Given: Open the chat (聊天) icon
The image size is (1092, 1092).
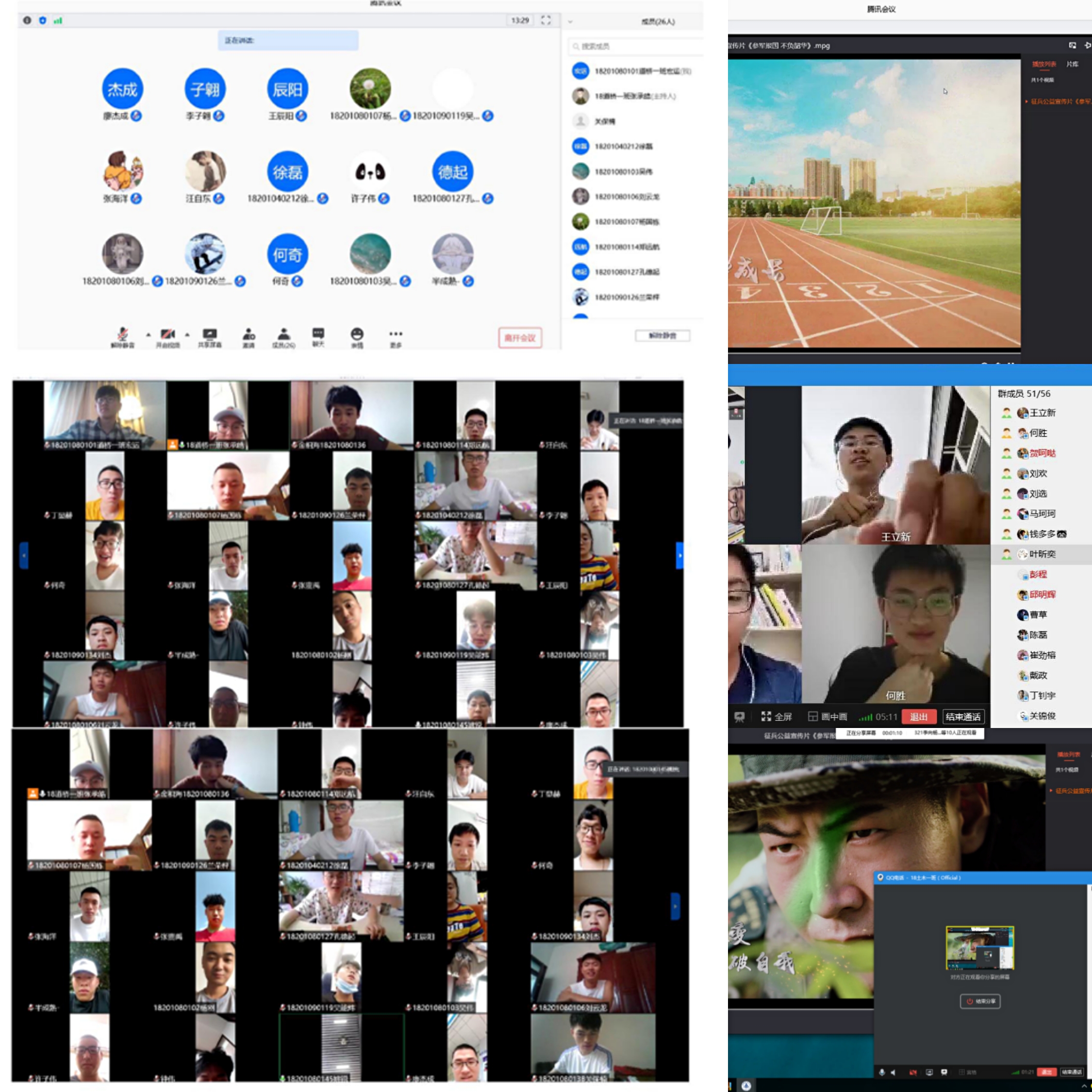Looking at the screenshot, I should tap(318, 333).
